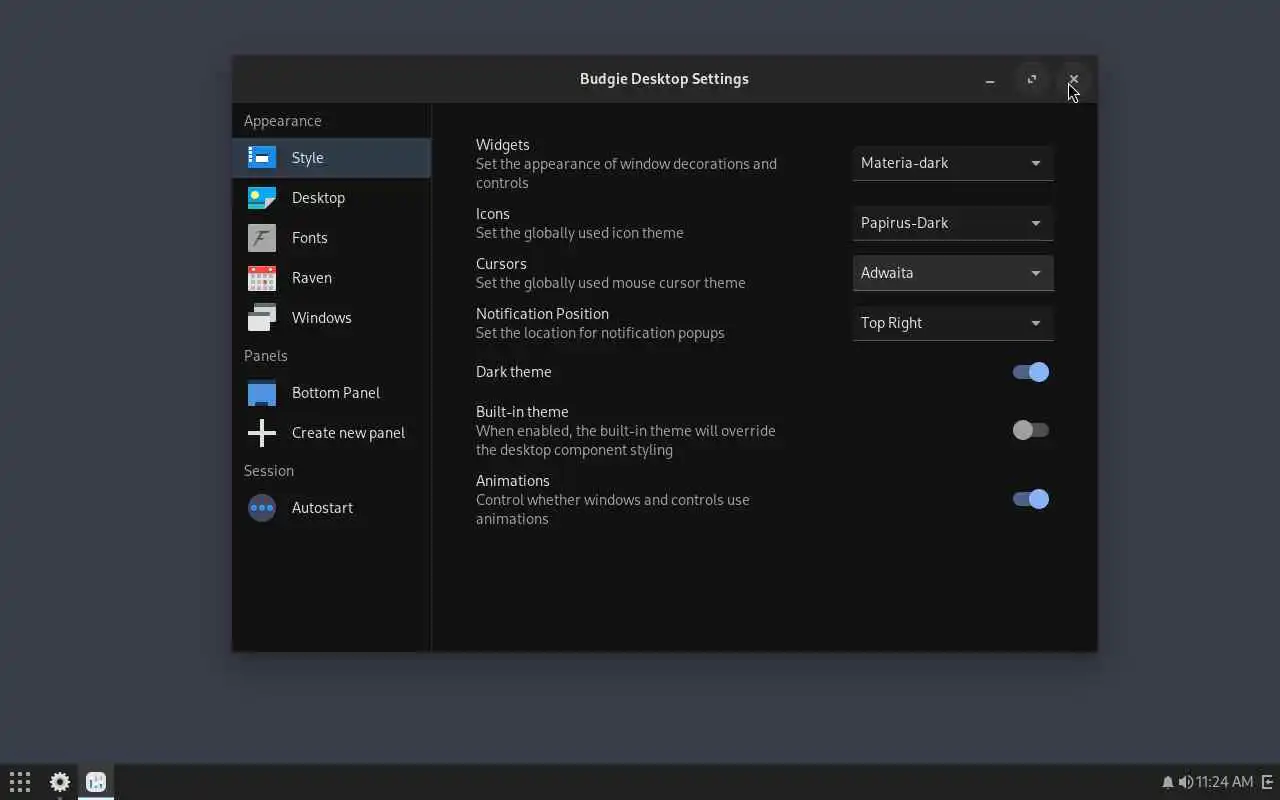The height and width of the screenshot is (800, 1280).
Task: Select Fonts in the sidebar
Action: (332, 238)
